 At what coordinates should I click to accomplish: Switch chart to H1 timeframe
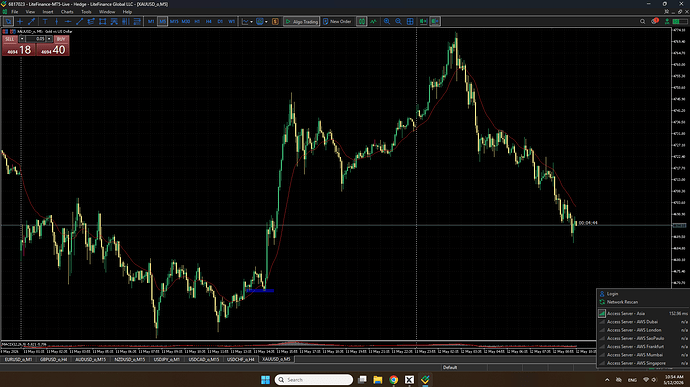197,21
